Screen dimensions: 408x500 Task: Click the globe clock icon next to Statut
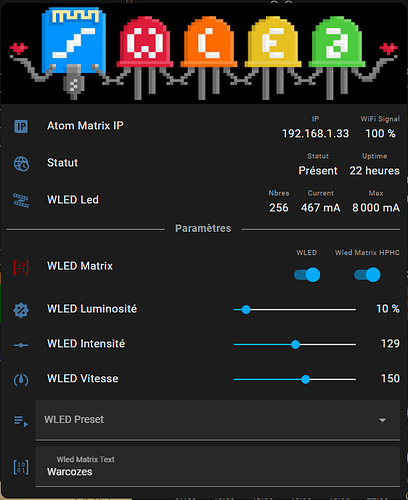(21, 163)
